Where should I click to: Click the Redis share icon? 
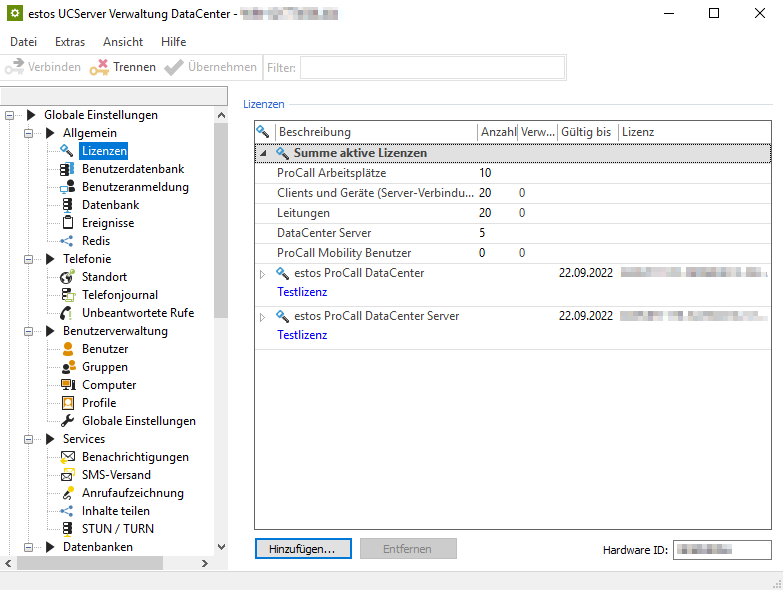(67, 241)
